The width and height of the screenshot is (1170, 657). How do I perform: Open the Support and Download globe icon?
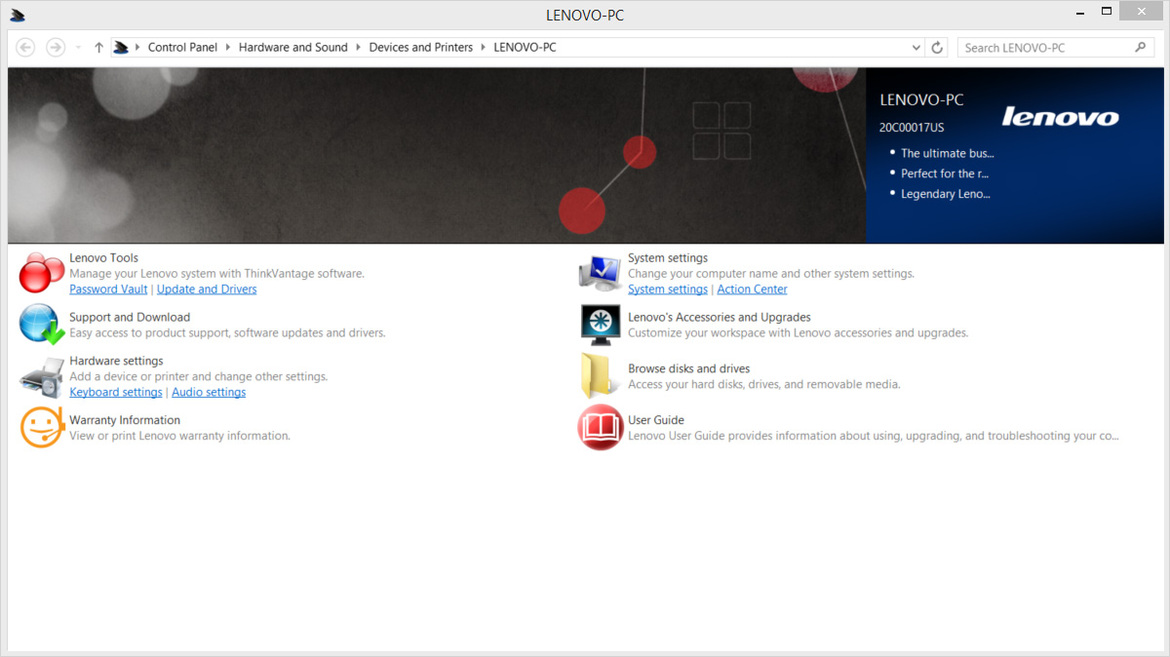(x=41, y=325)
